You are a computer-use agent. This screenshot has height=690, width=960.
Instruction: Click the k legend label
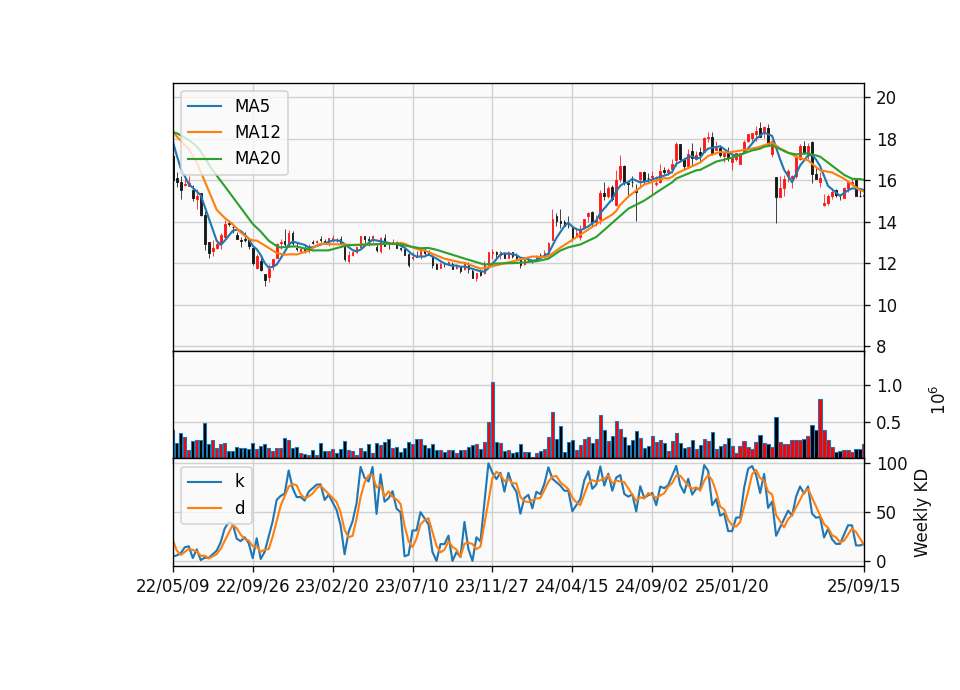coord(239,481)
